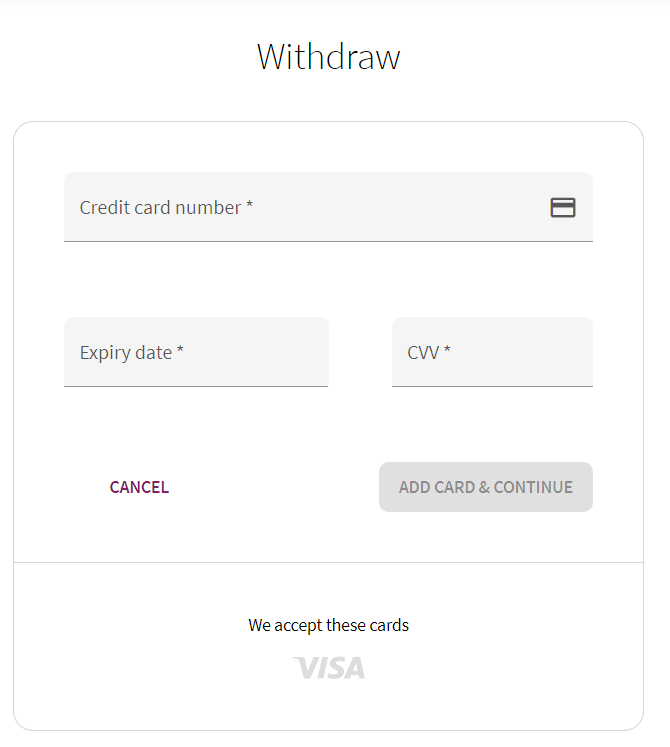Click the asterisk after Expiry date

tap(180, 350)
